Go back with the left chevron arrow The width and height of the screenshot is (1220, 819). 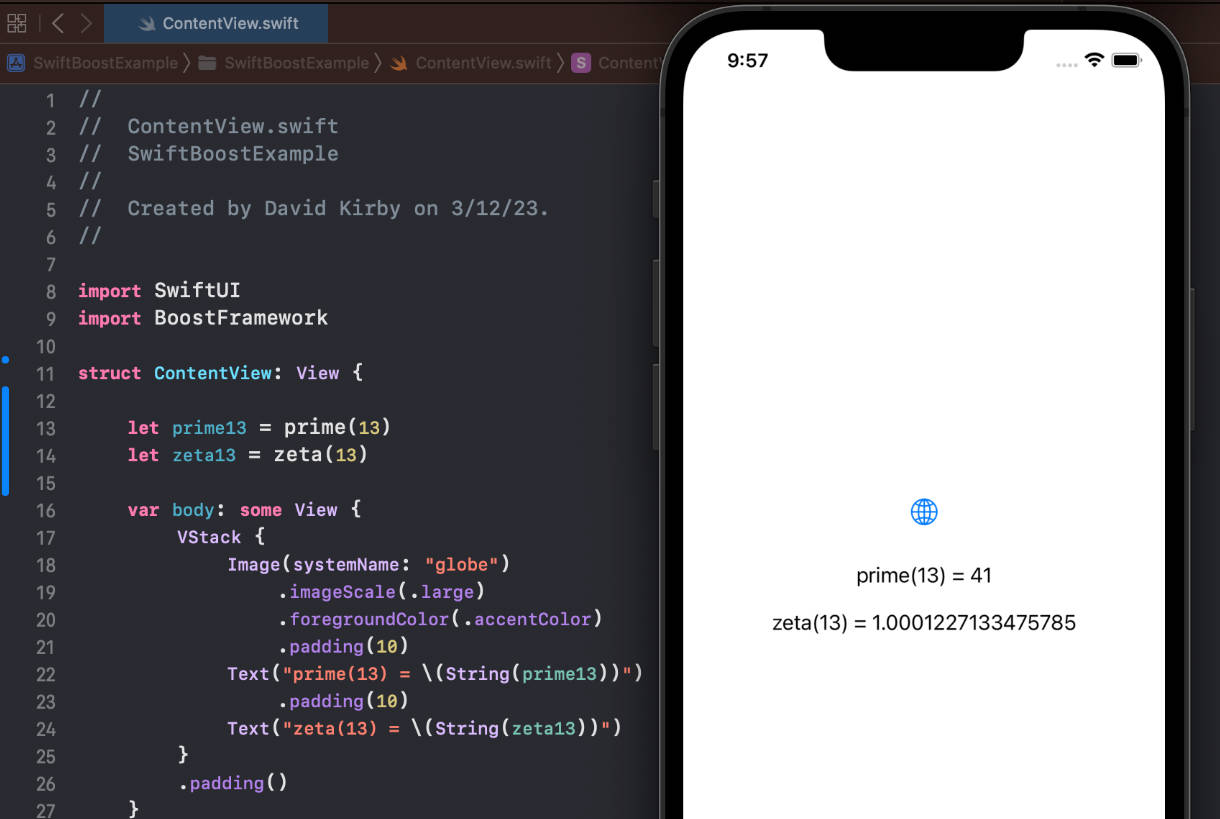(x=57, y=23)
